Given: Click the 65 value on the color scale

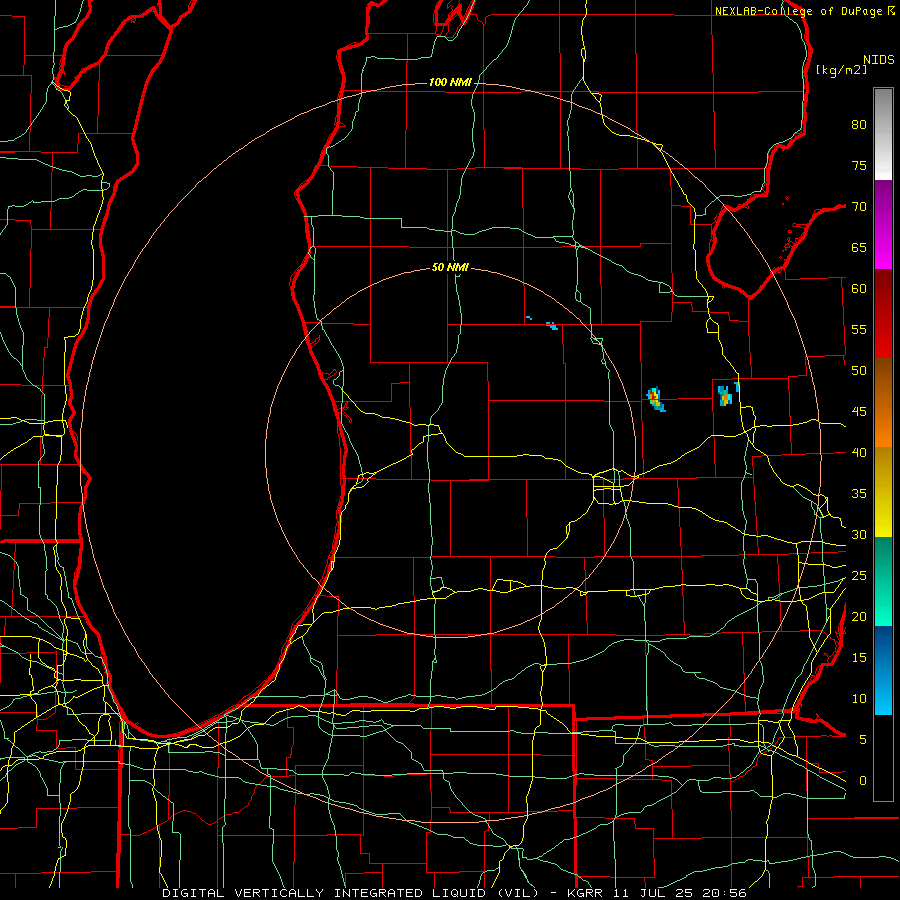Looking at the screenshot, I should pyautogui.click(x=859, y=247).
